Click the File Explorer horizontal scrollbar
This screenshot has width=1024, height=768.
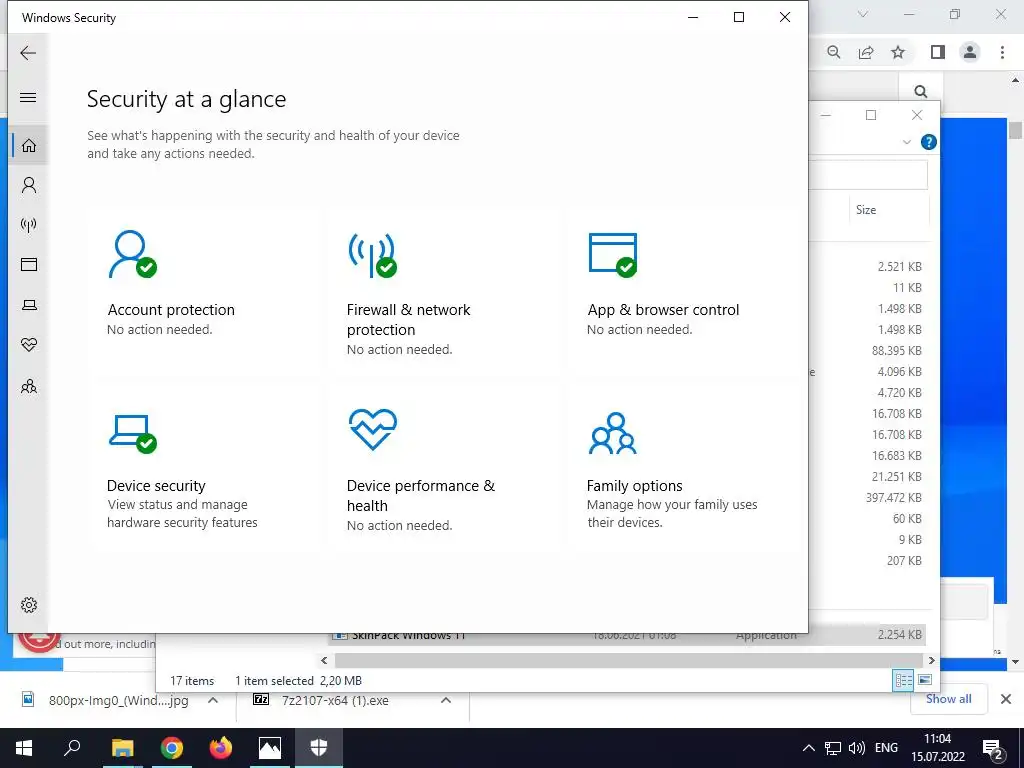628,660
